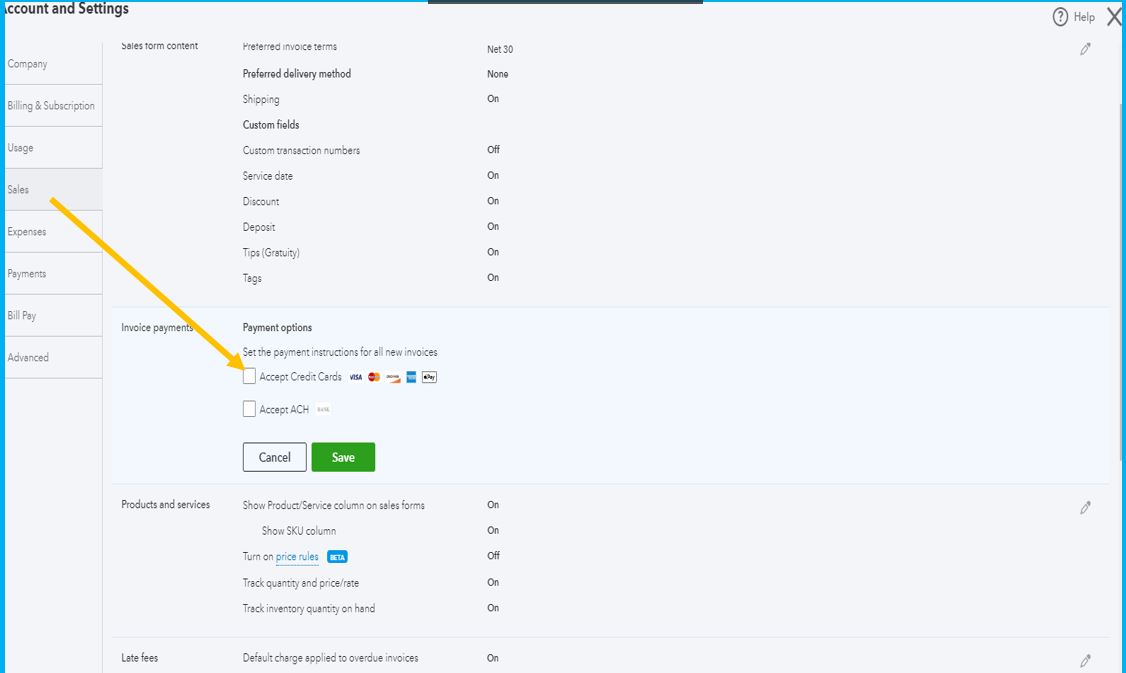Click the Products and services pencil icon
Viewport: 1126px width, 673px height.
tap(1085, 508)
